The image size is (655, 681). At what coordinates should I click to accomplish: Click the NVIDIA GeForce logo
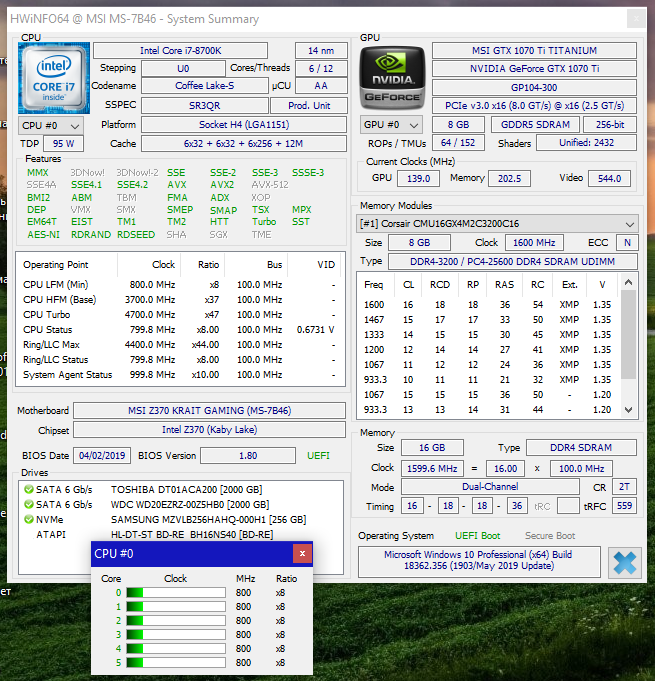(x=392, y=78)
